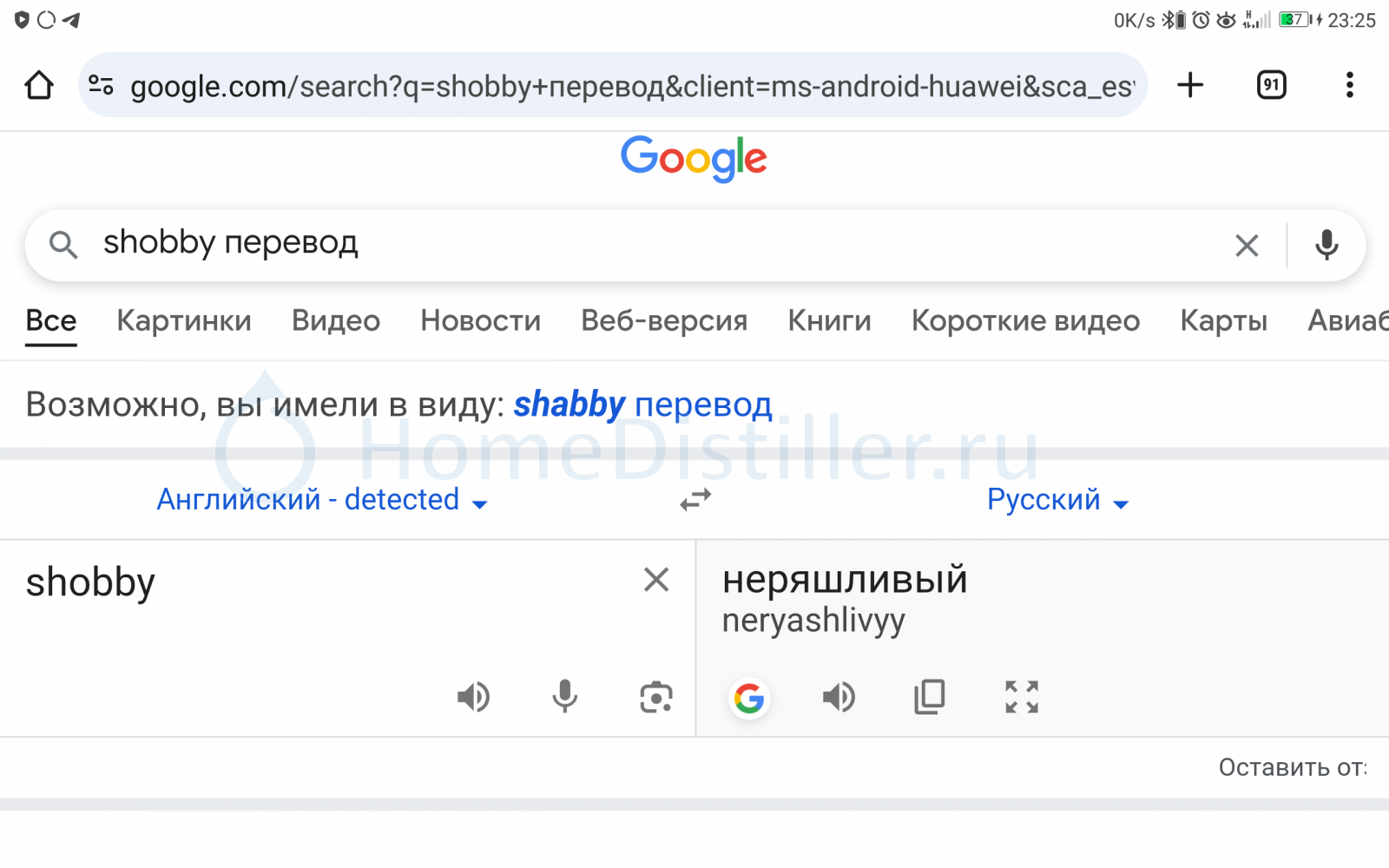Follow the suggested shabby перевод link
The image size is (1389, 868).
(642, 405)
